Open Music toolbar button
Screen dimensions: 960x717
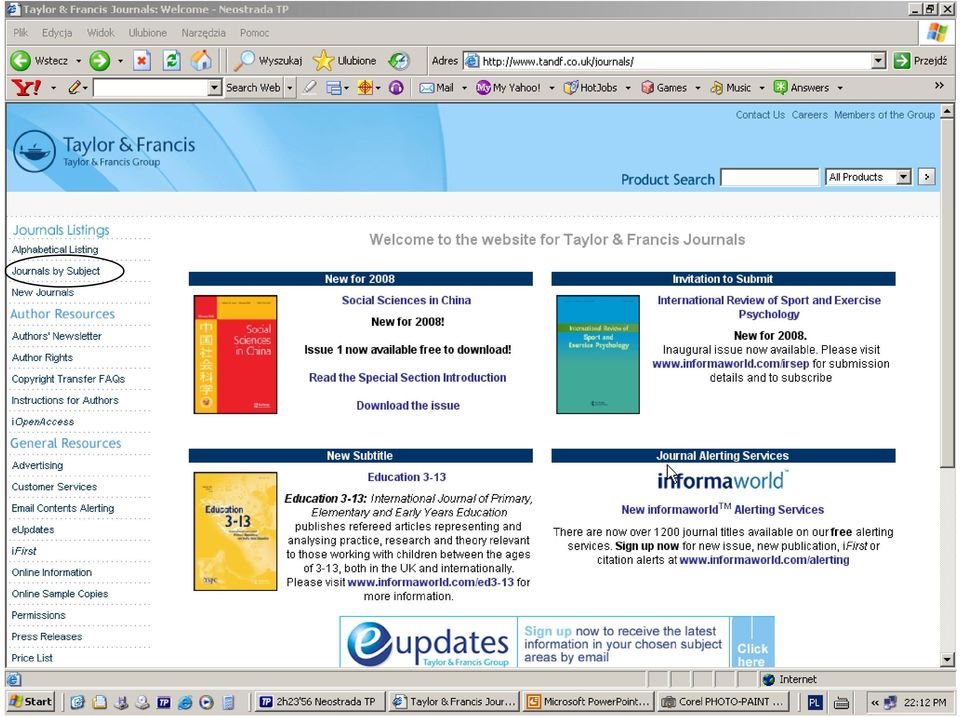click(x=730, y=88)
